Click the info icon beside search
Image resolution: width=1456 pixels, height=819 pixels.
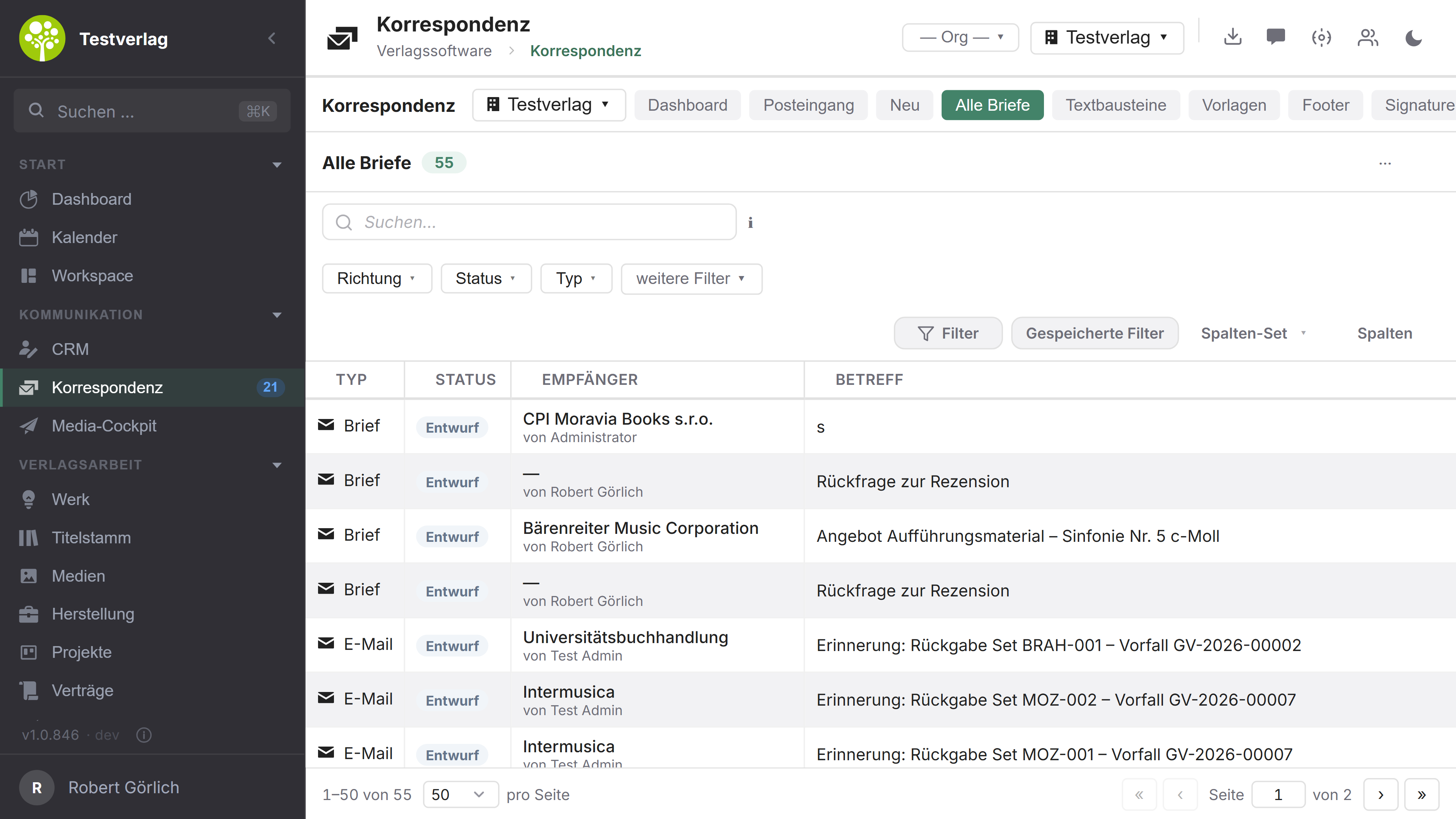pyautogui.click(x=751, y=223)
